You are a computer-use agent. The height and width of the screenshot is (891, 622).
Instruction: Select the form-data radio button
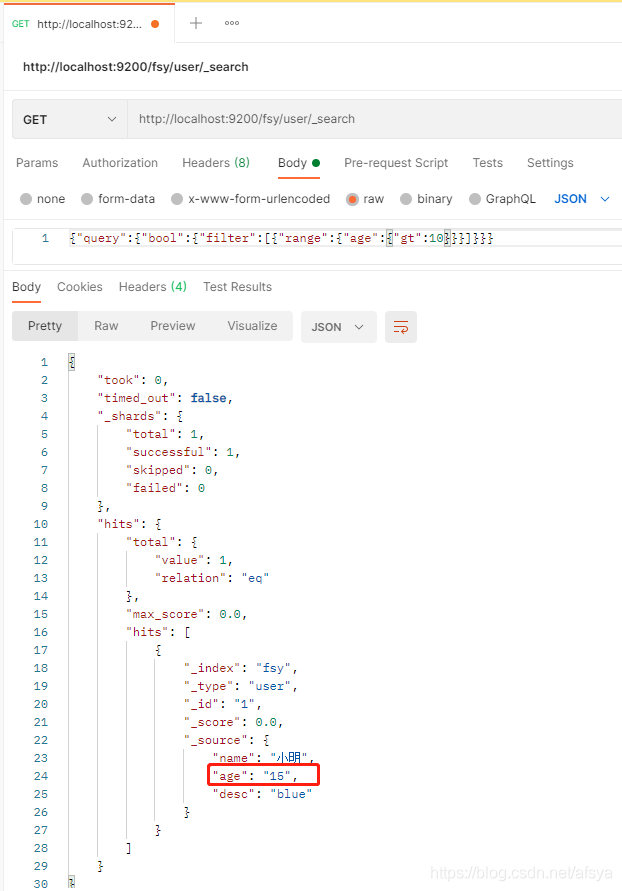(x=88, y=199)
